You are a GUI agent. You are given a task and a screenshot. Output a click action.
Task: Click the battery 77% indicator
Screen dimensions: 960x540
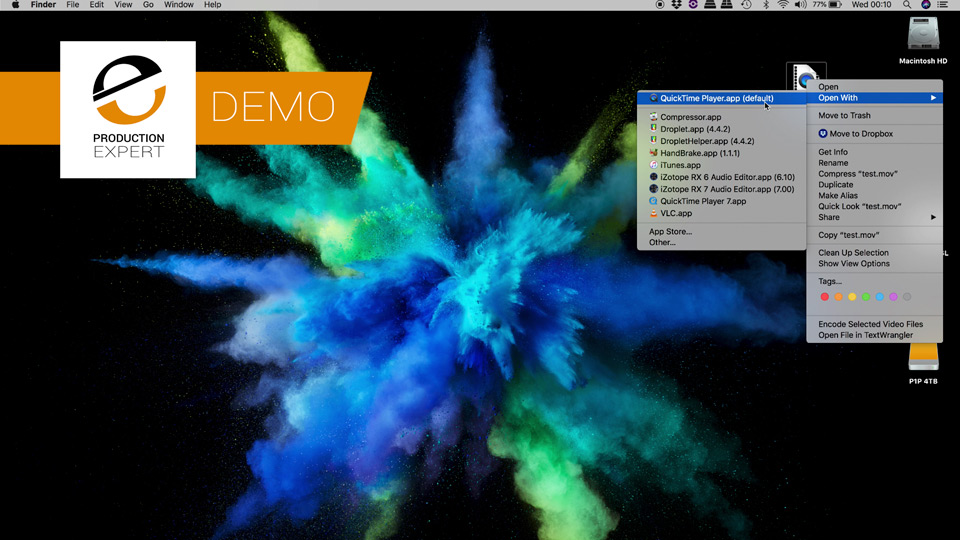point(828,4)
